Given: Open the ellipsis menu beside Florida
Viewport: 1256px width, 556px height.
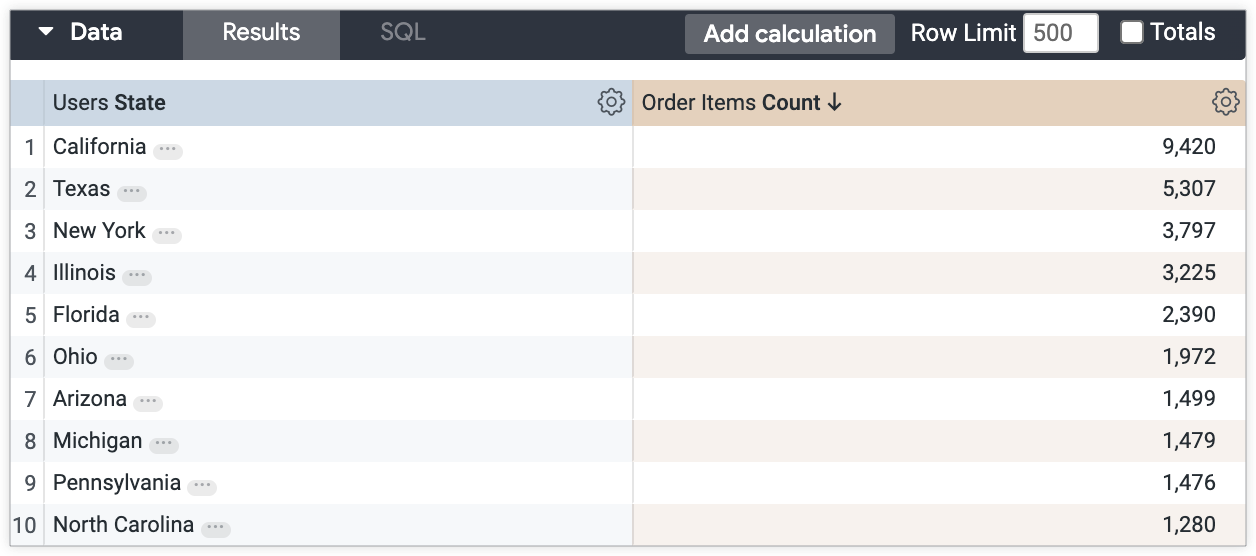Looking at the screenshot, I should (x=140, y=318).
